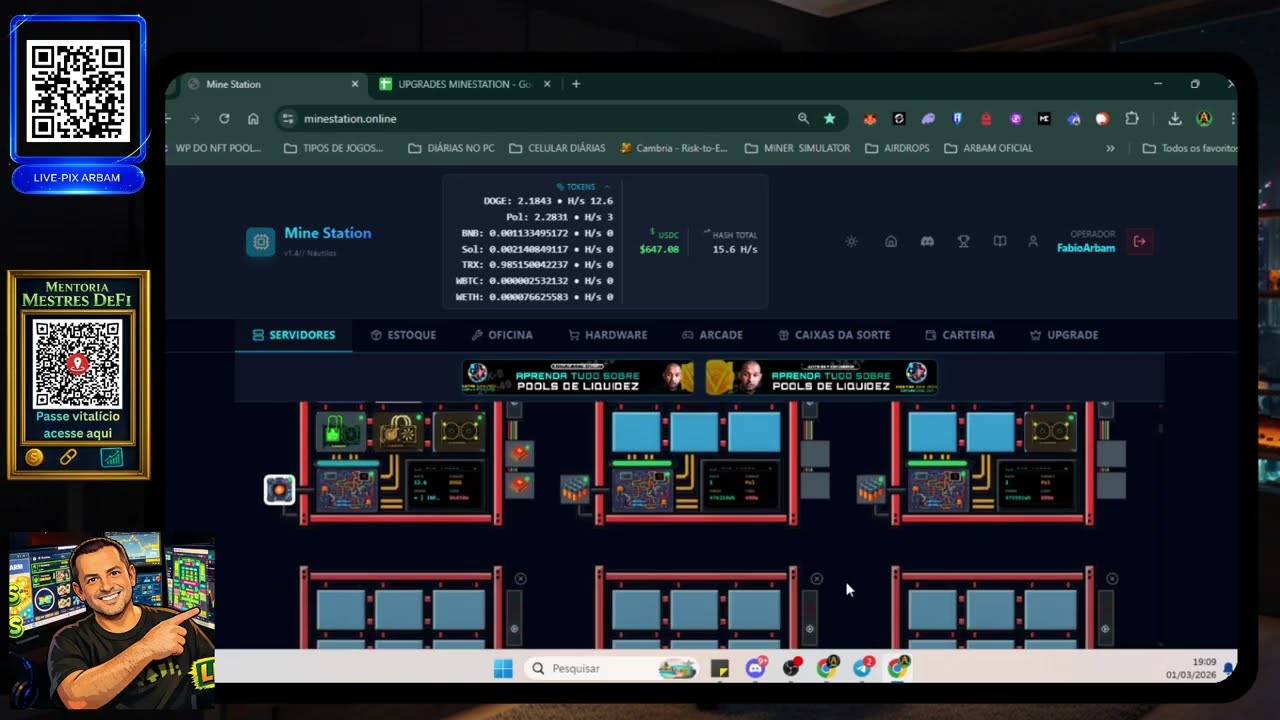Select the dual-fan GPU in first rack
1280x720 pixels.
point(459,432)
